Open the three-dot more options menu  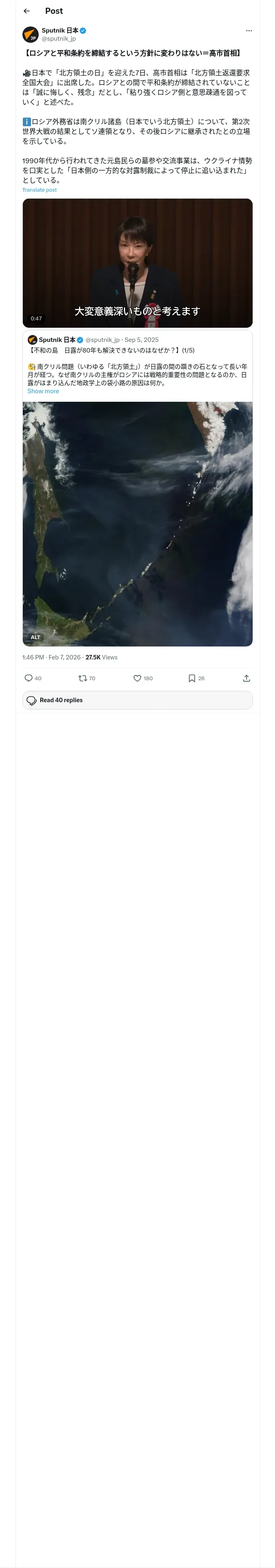[x=248, y=31]
